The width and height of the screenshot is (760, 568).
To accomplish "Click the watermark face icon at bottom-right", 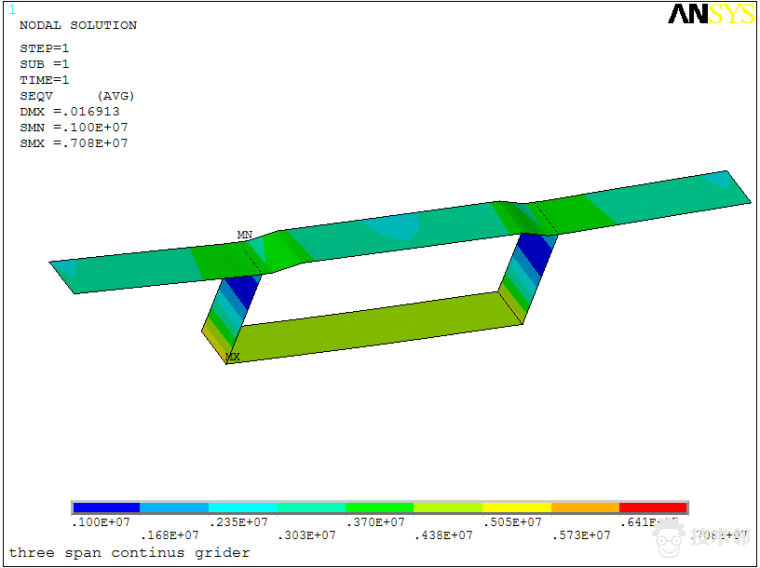I will pos(668,538).
